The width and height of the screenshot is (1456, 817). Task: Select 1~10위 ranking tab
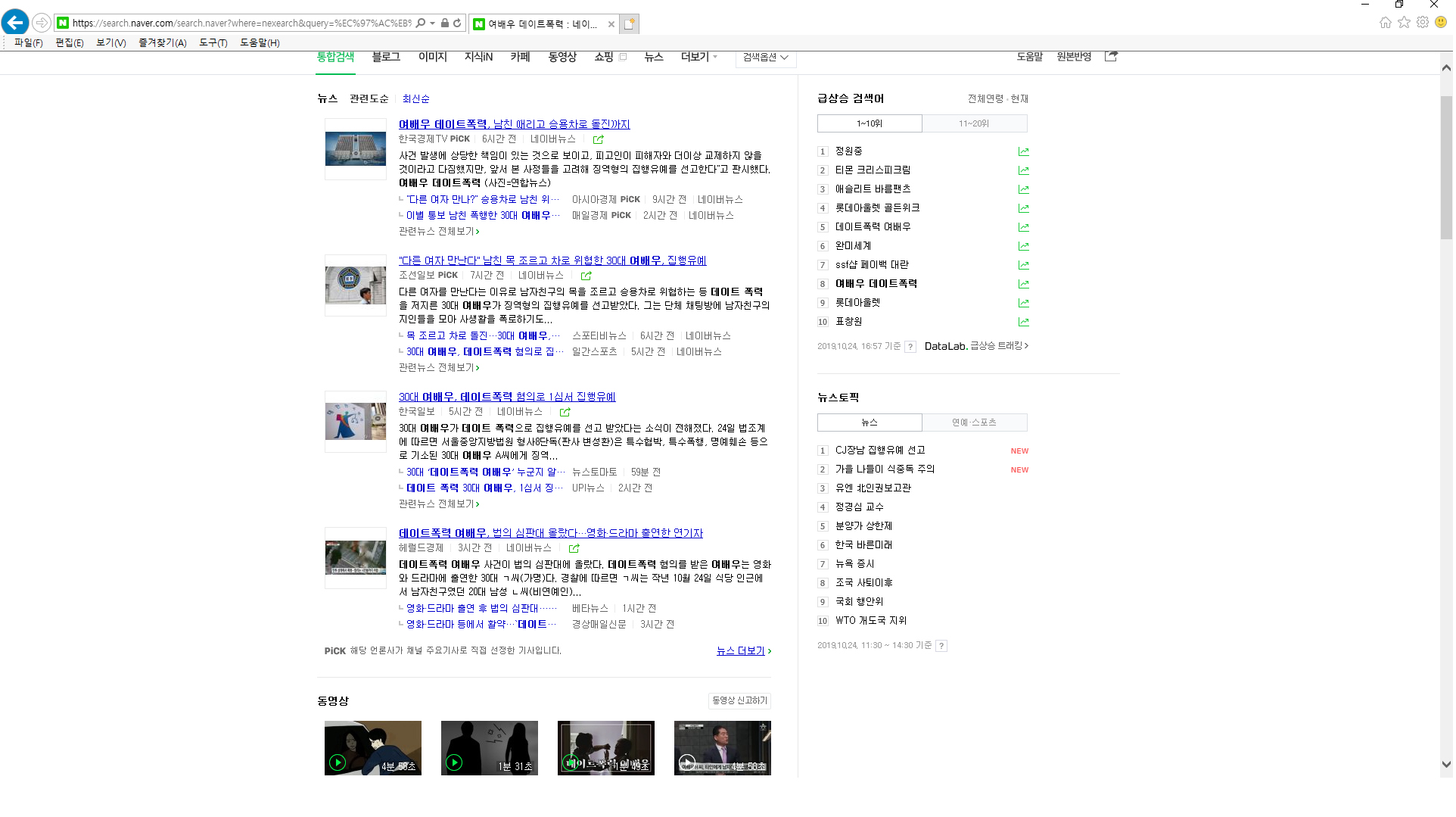[870, 123]
